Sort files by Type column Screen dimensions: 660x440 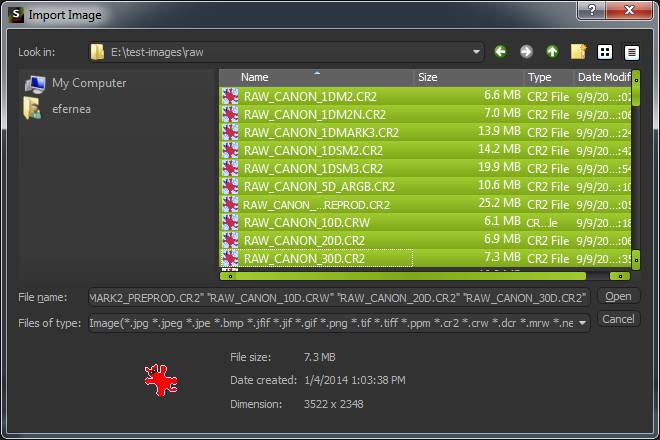tap(548, 77)
